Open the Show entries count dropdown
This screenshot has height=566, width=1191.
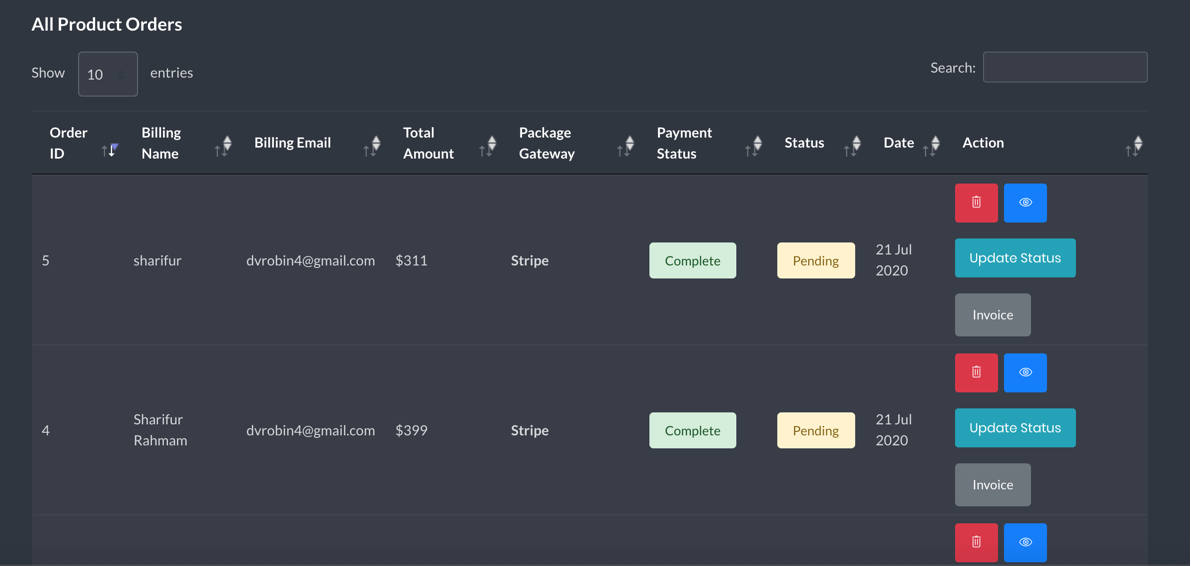tap(108, 74)
